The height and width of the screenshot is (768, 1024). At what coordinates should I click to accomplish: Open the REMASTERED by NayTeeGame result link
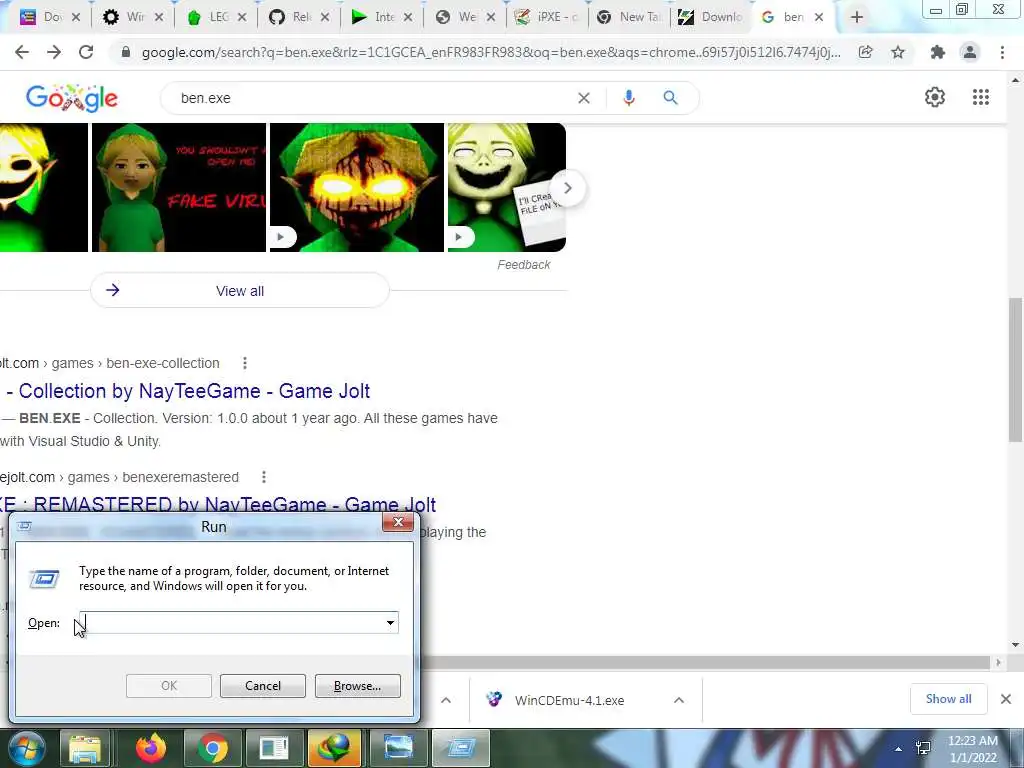(x=218, y=505)
